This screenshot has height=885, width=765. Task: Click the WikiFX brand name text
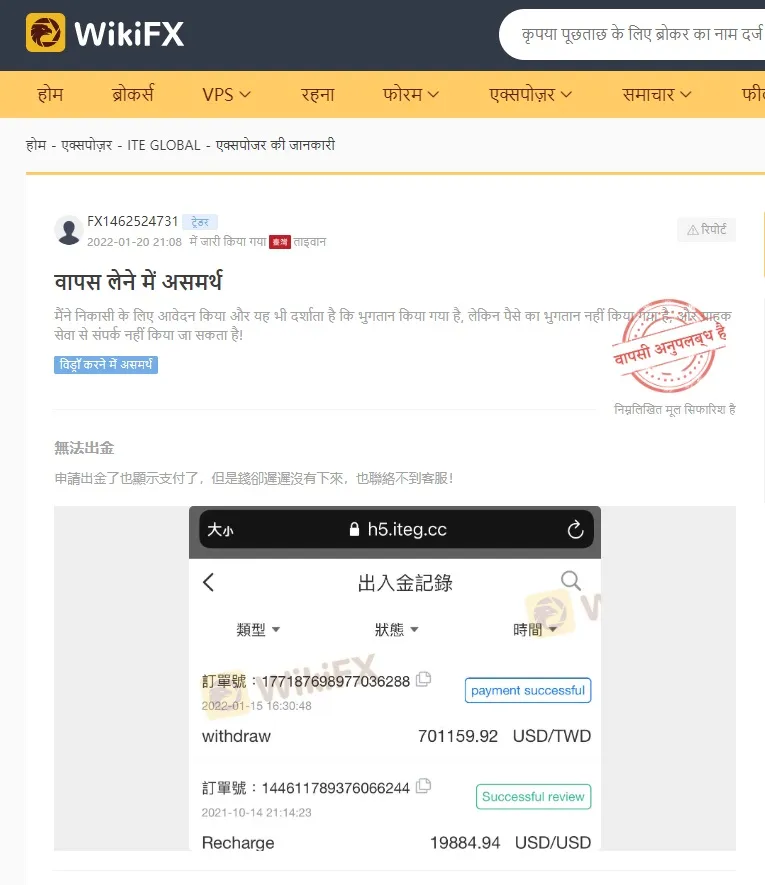129,34
